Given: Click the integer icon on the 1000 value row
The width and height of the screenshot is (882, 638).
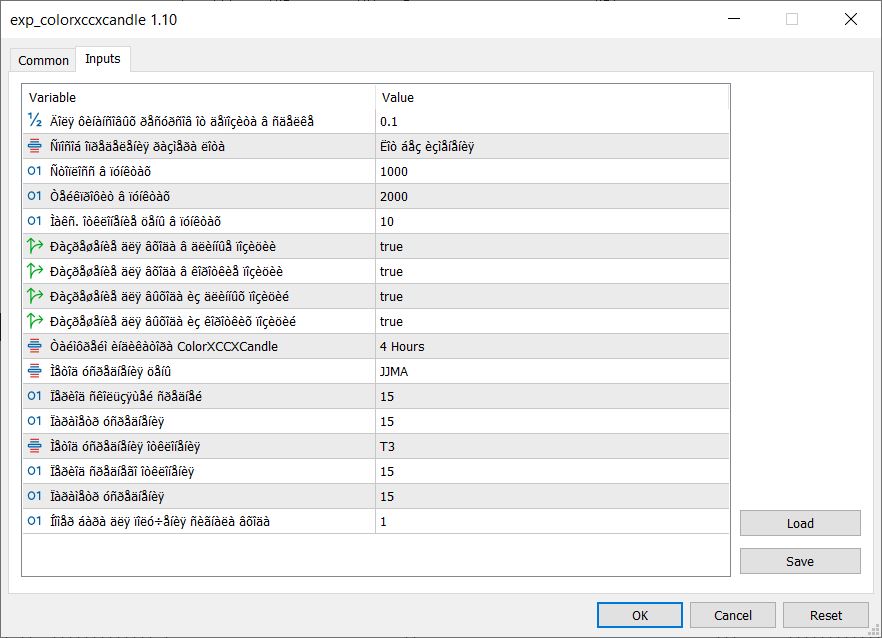Looking at the screenshot, I should click(x=35, y=171).
